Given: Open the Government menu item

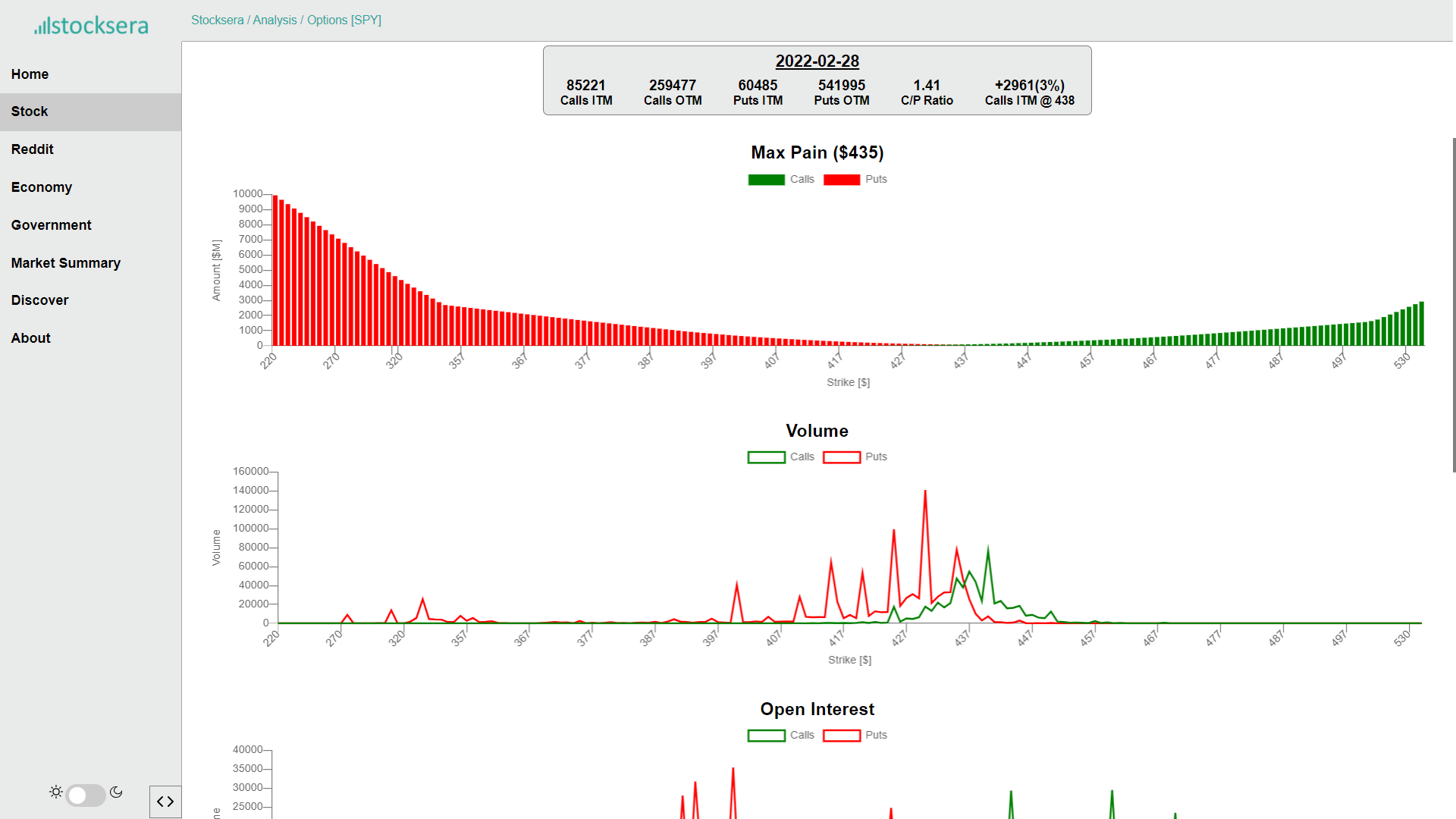Looking at the screenshot, I should tap(52, 225).
